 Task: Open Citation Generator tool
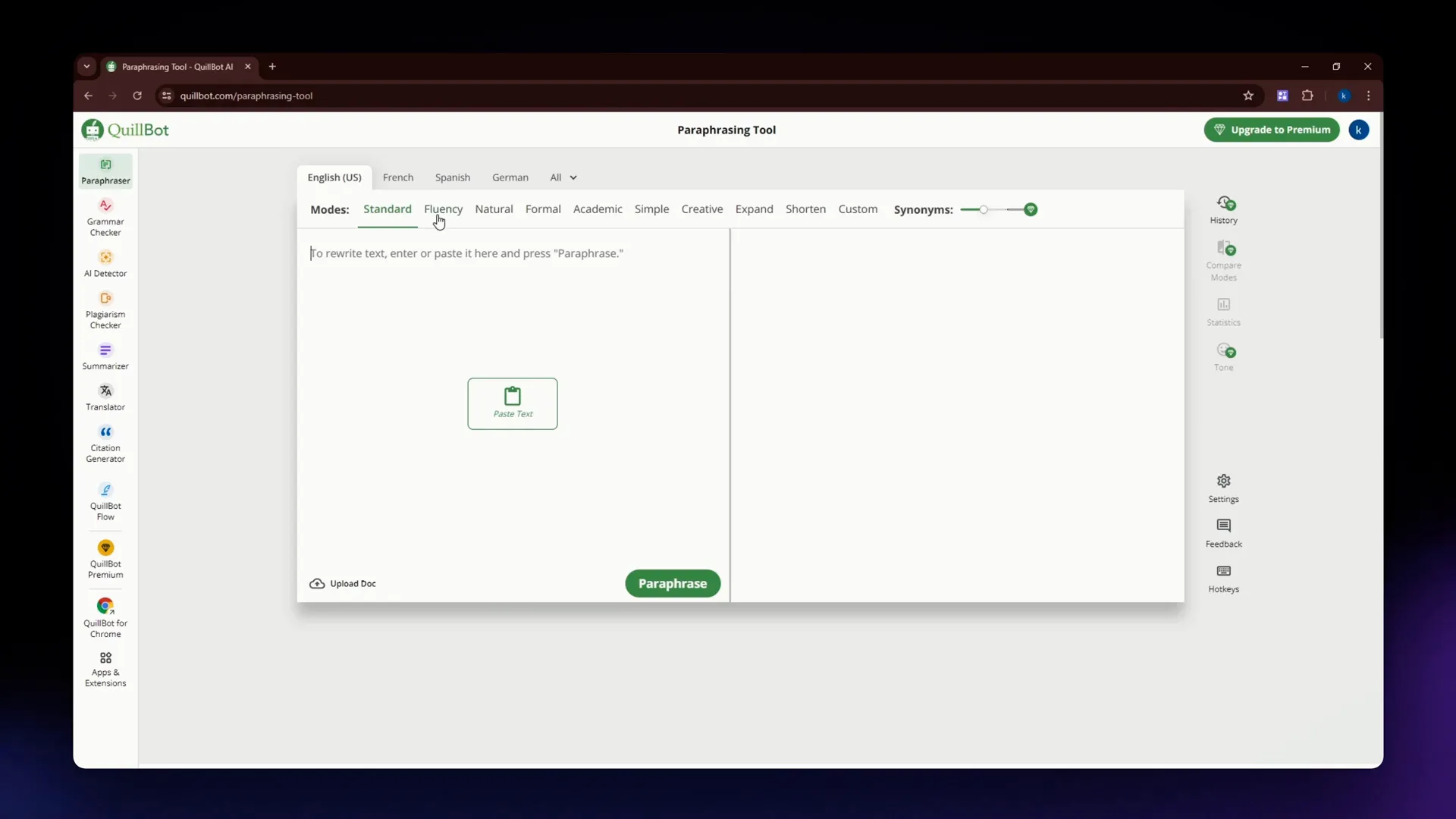tap(105, 444)
